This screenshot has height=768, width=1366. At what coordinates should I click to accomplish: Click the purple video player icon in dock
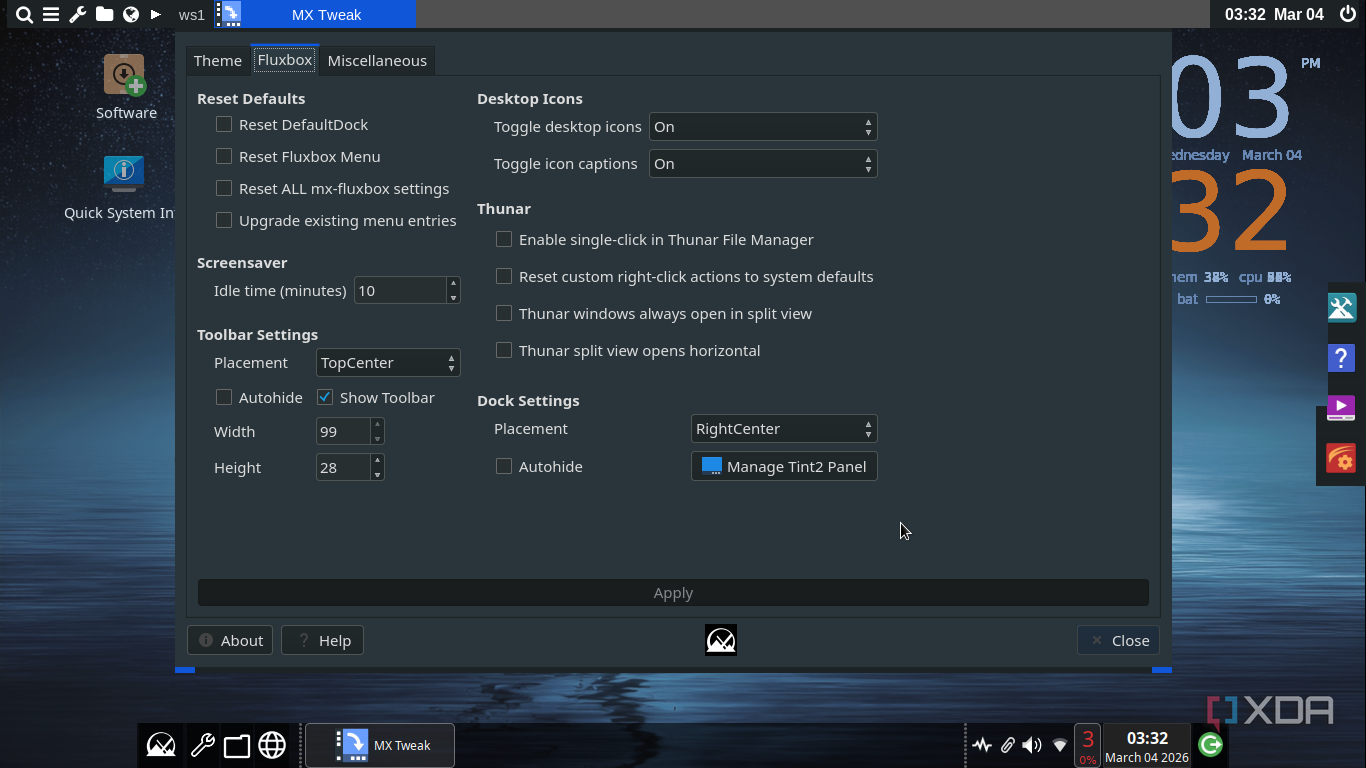[1341, 408]
